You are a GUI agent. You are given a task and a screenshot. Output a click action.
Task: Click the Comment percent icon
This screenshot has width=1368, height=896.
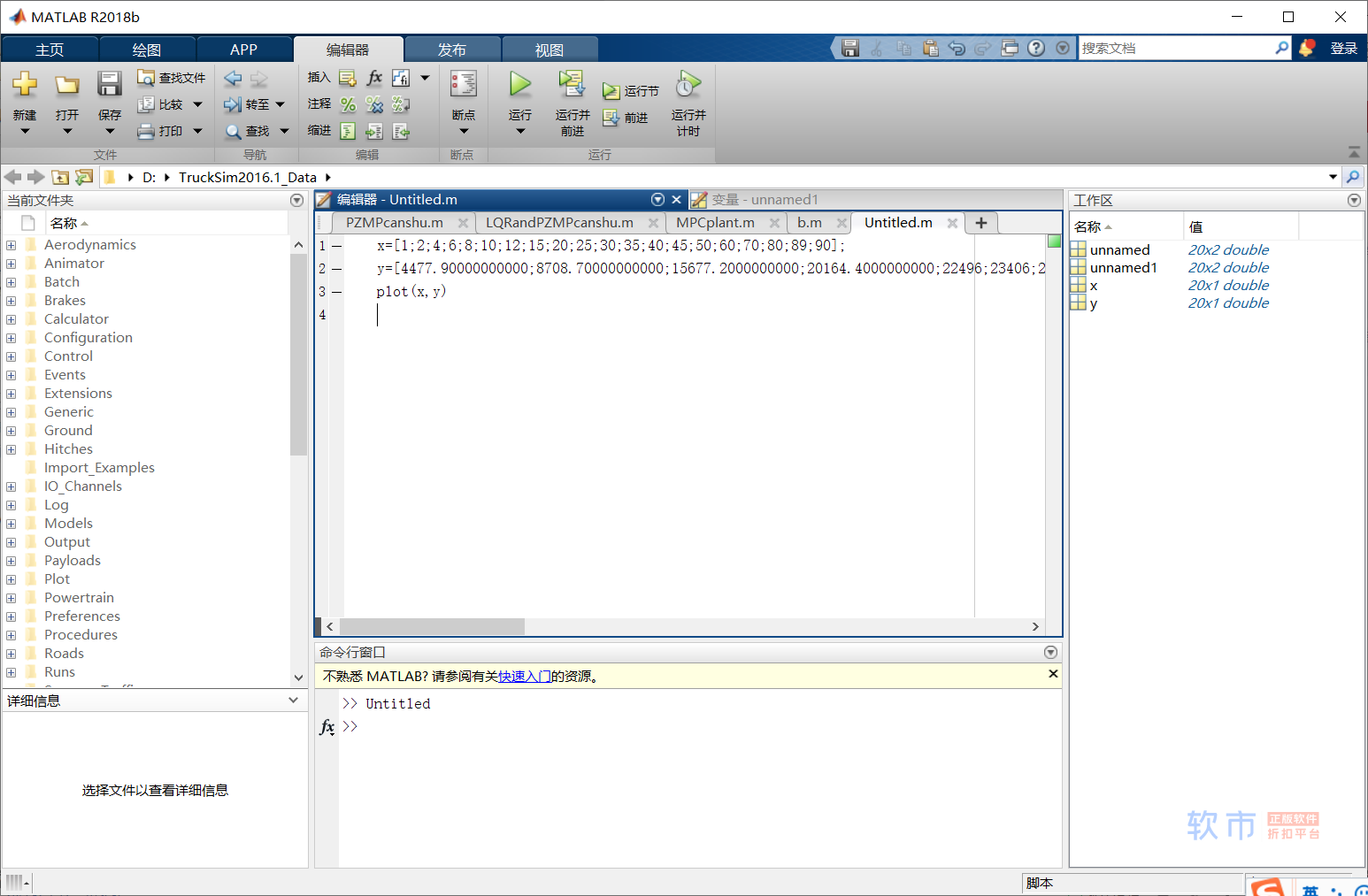(x=348, y=104)
